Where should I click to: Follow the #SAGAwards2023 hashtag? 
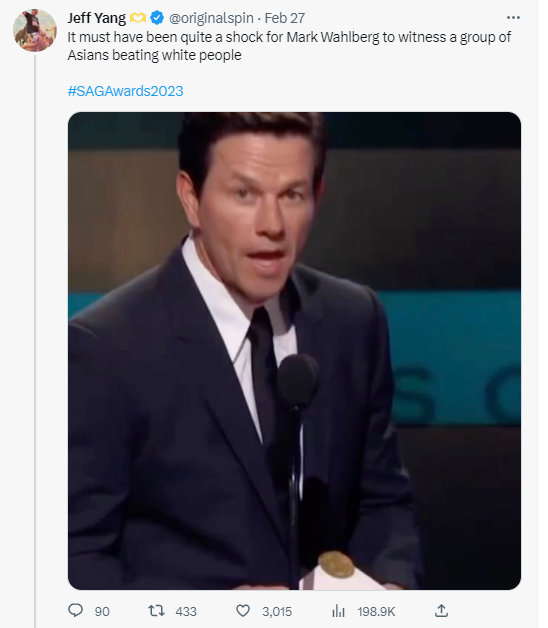coord(125,91)
